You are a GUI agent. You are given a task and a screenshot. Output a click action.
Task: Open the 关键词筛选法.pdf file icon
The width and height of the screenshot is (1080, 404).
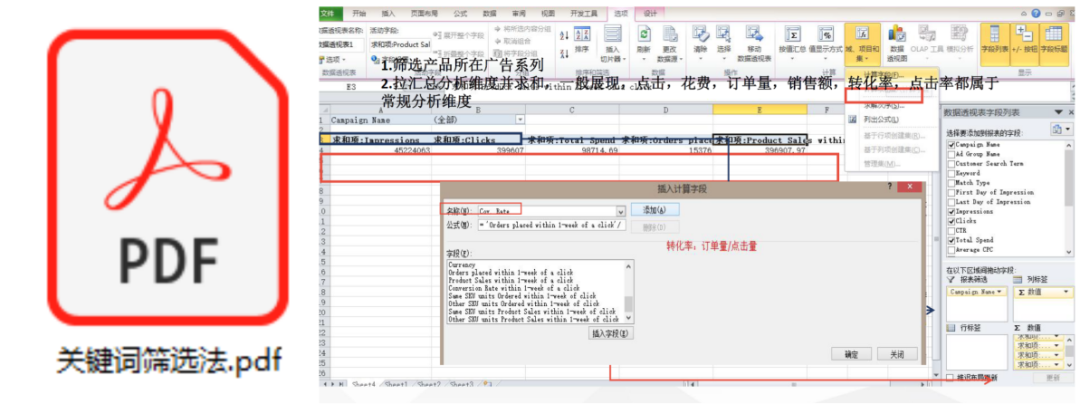coord(169,178)
